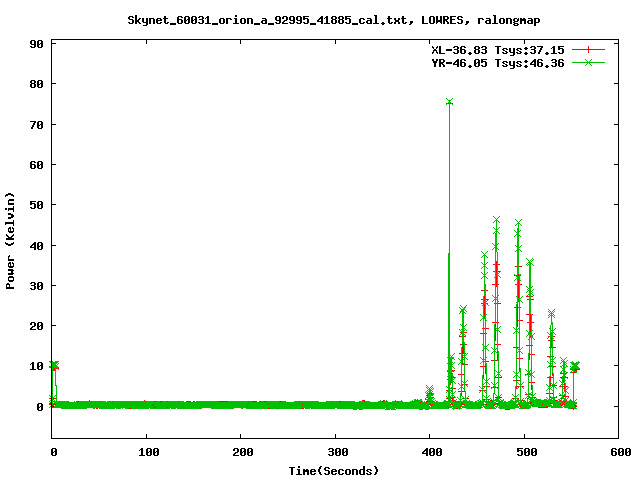This screenshot has width=640, height=480.
Task: Click the x-axis tick label 200
Action: point(241,452)
